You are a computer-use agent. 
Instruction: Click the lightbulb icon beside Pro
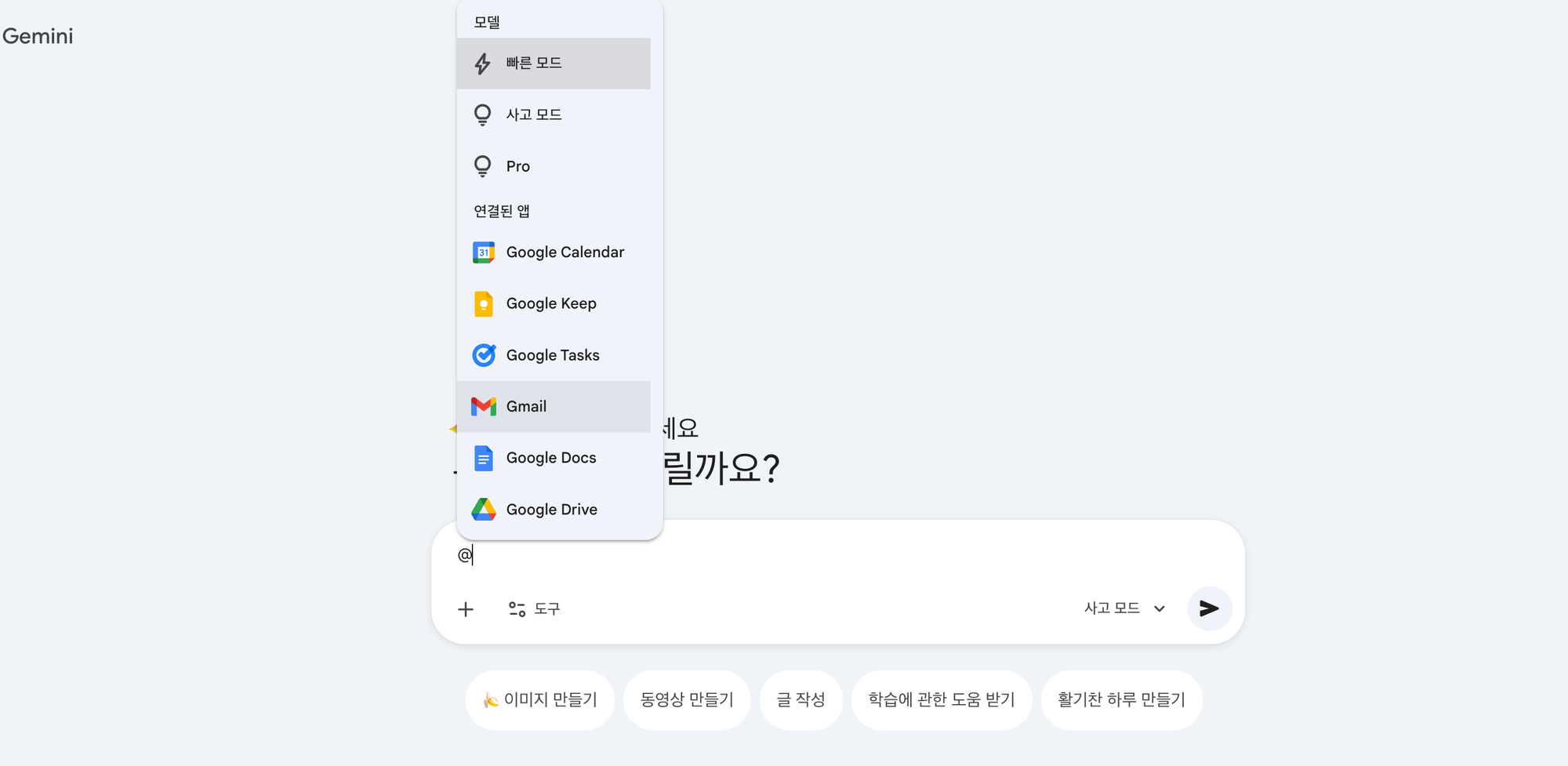pyautogui.click(x=483, y=166)
